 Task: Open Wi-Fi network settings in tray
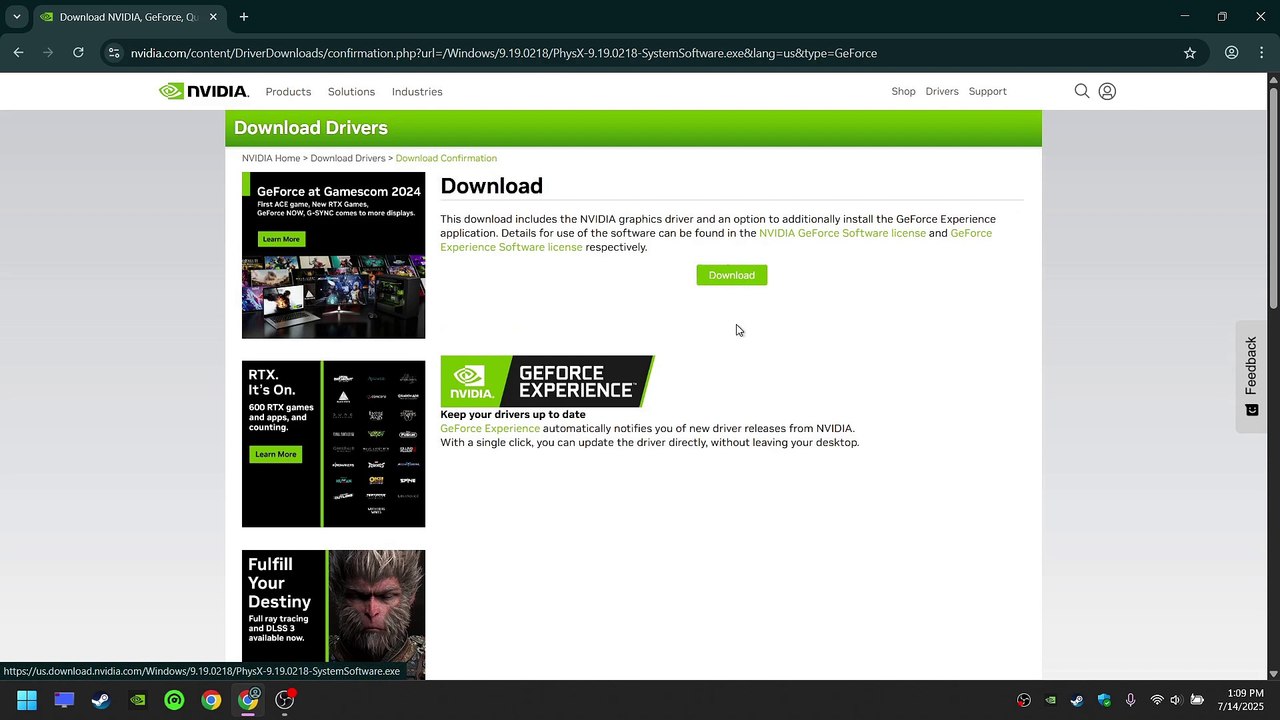pyautogui.click(x=1157, y=700)
